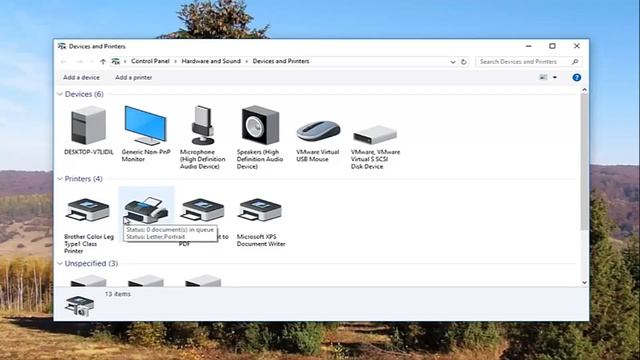The width and height of the screenshot is (640, 360).
Task: Collapse the Unspecified (3) group
Action: pos(60,264)
